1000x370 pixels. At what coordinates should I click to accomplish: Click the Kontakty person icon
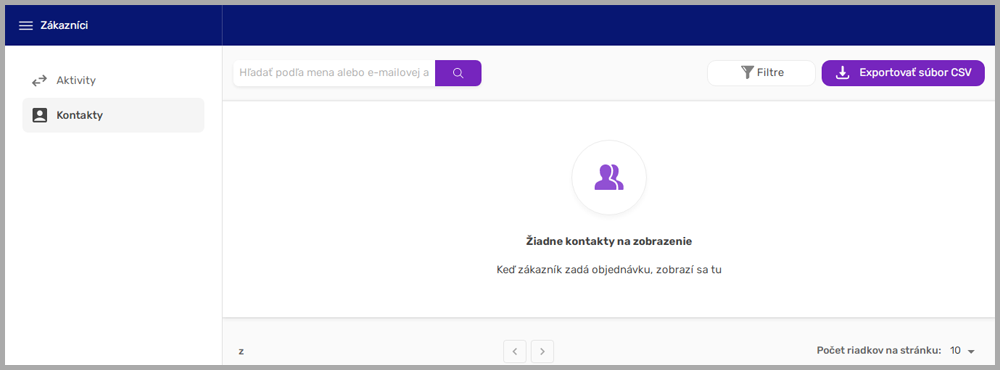coord(40,115)
